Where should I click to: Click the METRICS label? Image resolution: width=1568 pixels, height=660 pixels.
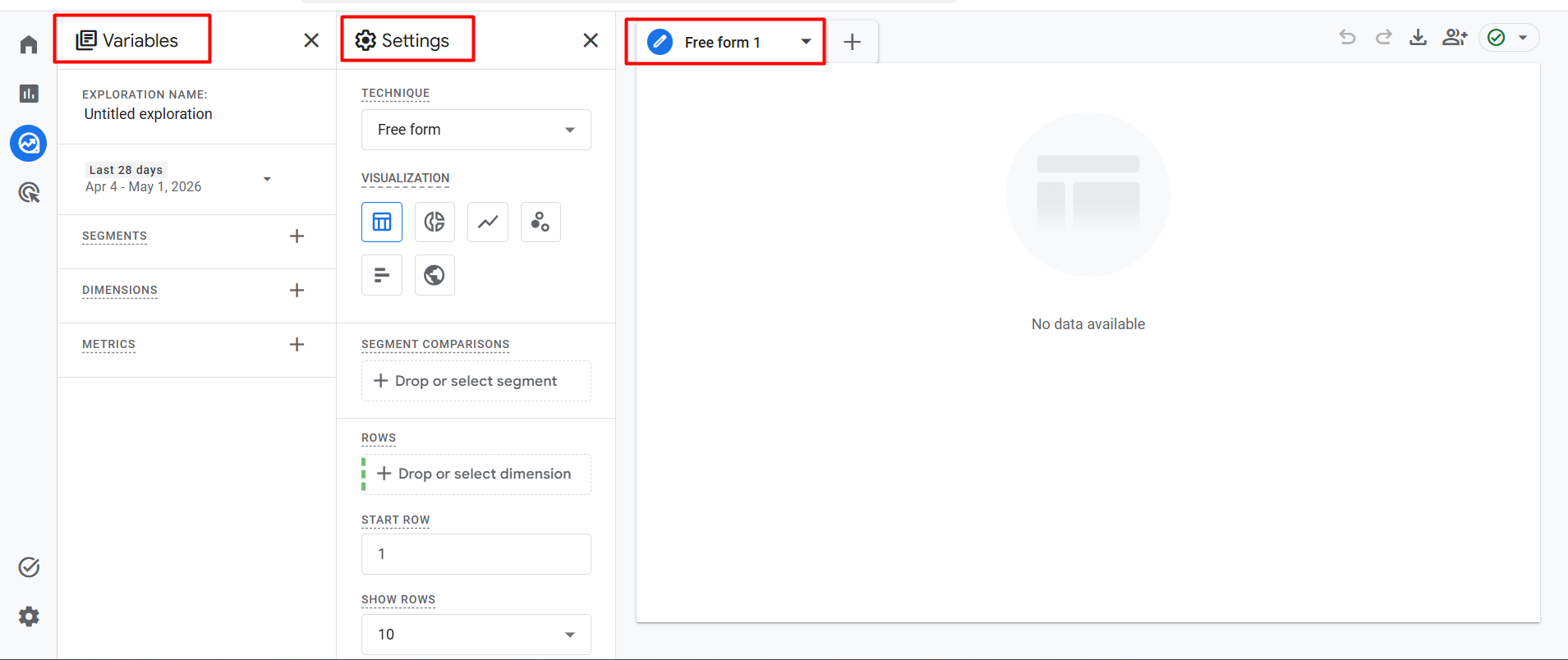(108, 345)
